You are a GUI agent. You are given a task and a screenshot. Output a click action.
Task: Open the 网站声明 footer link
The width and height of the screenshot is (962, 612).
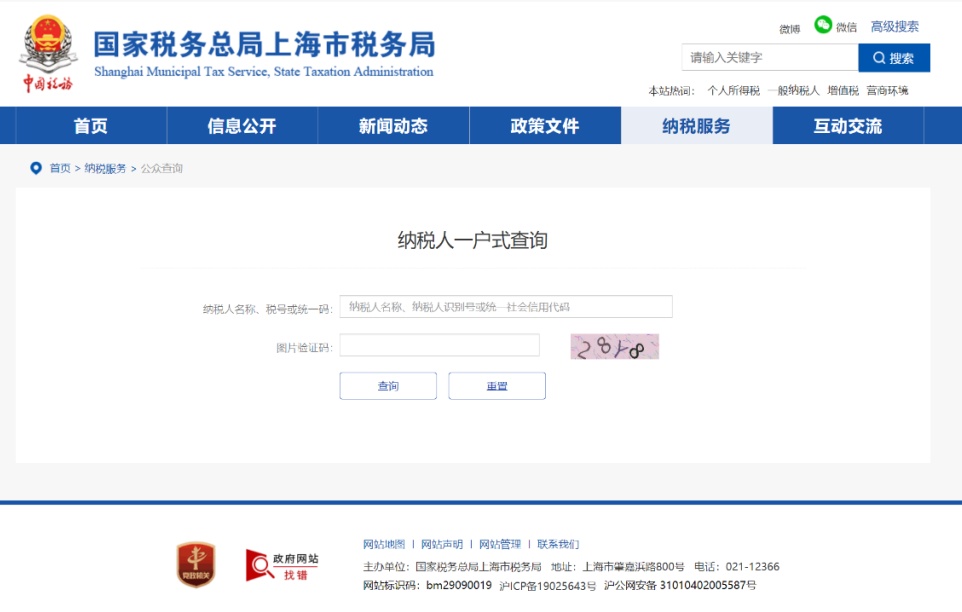tap(442, 544)
